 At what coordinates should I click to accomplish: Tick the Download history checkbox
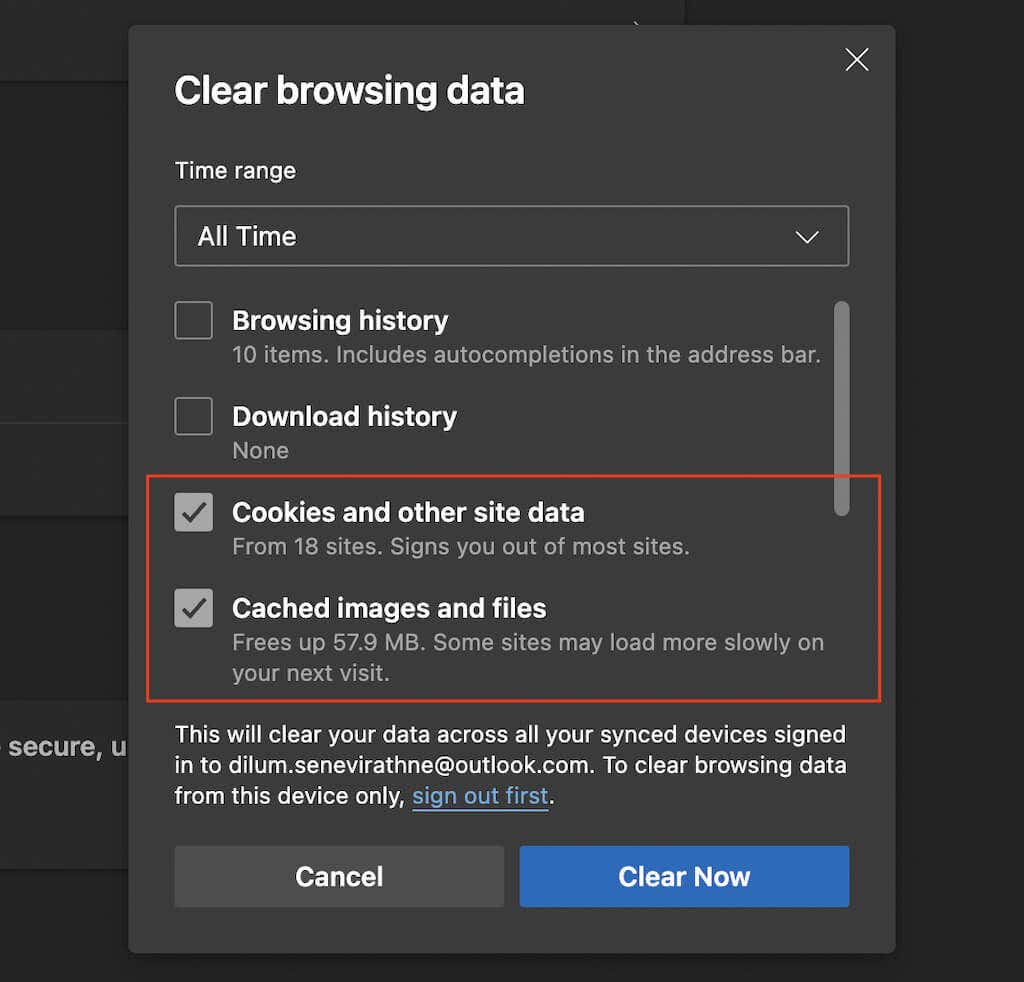(x=194, y=416)
